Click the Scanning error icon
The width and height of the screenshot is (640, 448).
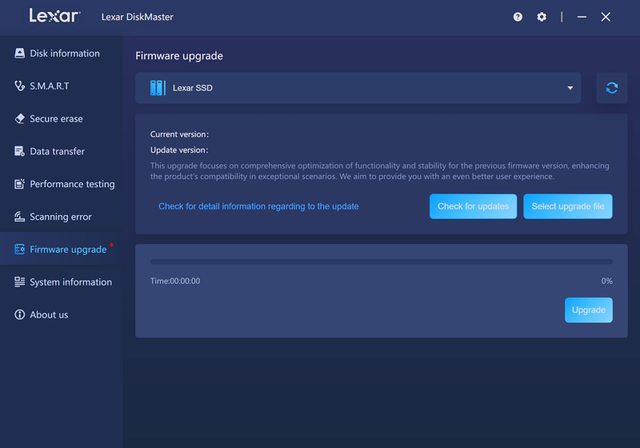[x=20, y=217]
